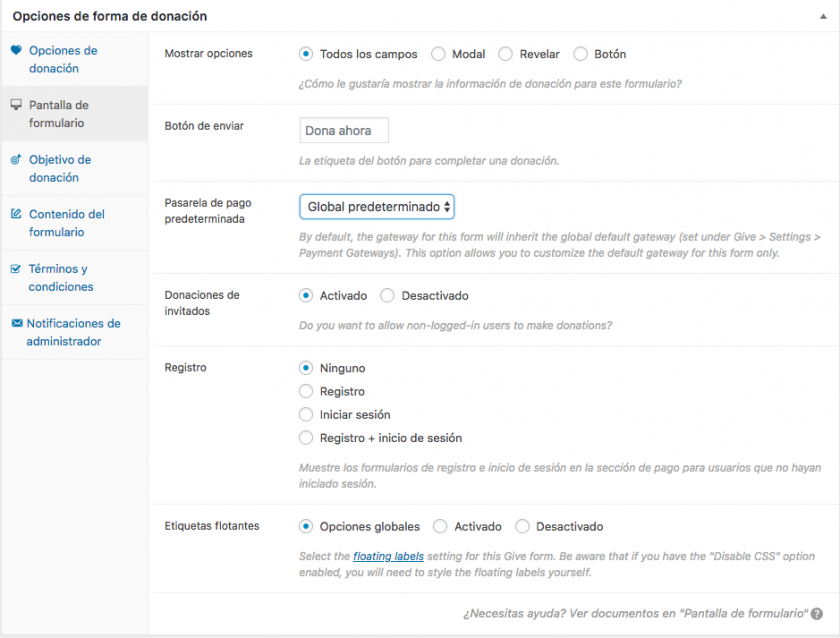Open the Pasarela de pago predeterminada dropdown
The image size is (840, 638).
(x=376, y=206)
